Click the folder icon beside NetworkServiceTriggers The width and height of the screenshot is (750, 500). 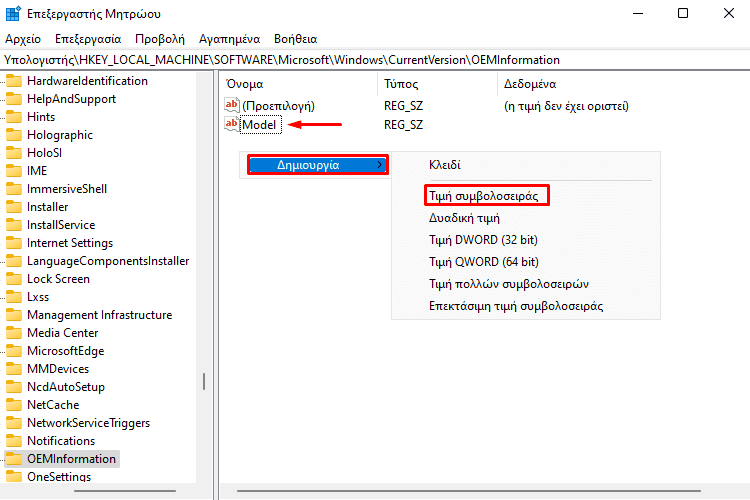point(14,423)
